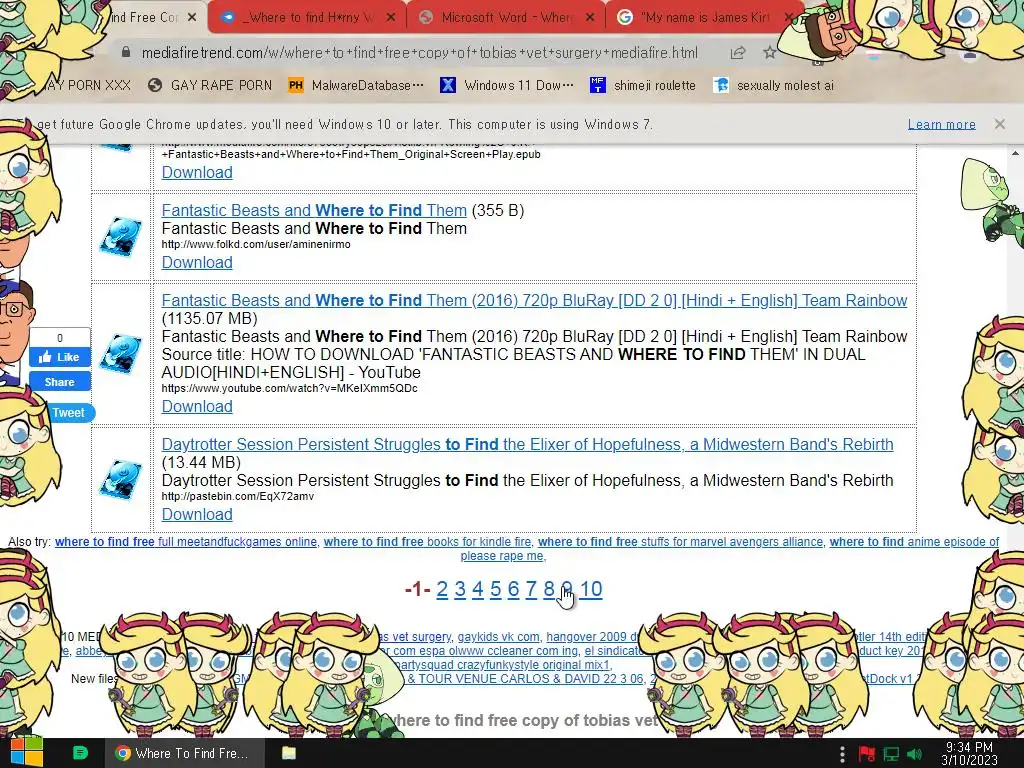
Task: Open File Explorer from the taskbar
Action: (289, 753)
